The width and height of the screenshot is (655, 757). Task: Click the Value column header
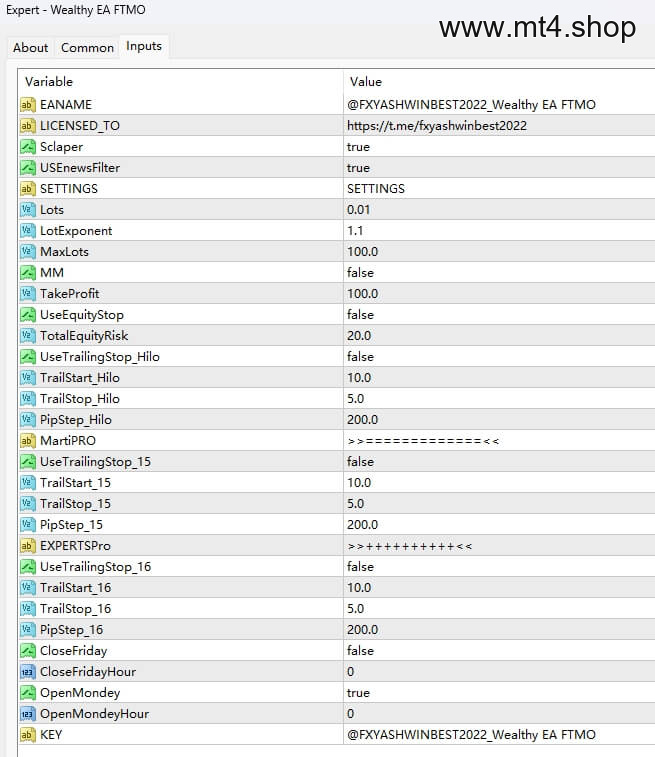pos(365,82)
